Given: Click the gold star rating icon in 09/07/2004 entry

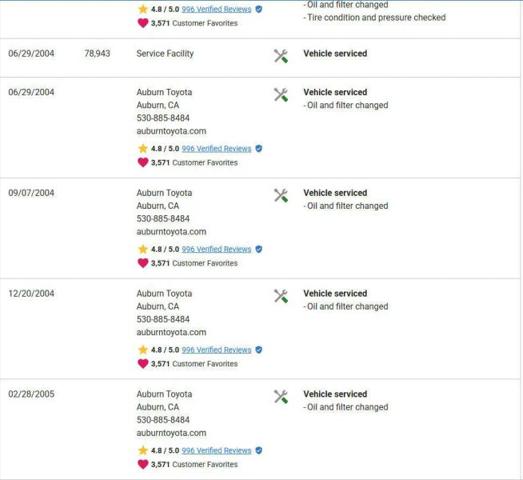Looking at the screenshot, I should pyautogui.click(x=143, y=249).
